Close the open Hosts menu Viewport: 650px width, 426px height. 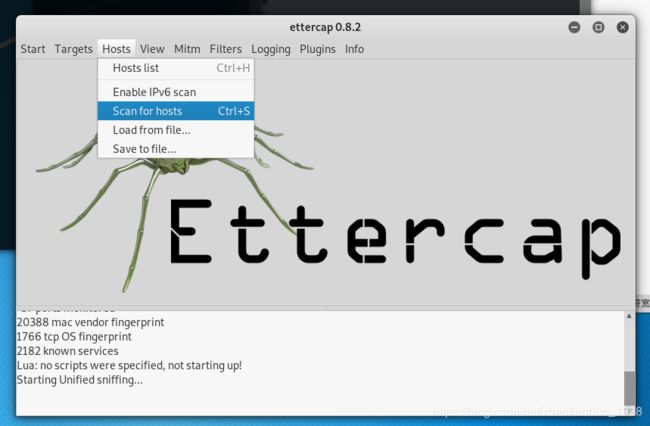click(x=116, y=49)
